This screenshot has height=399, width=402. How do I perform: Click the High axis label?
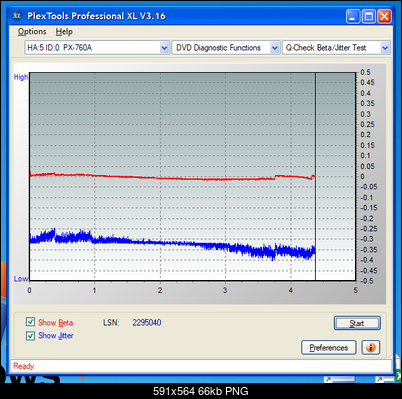(x=21, y=77)
